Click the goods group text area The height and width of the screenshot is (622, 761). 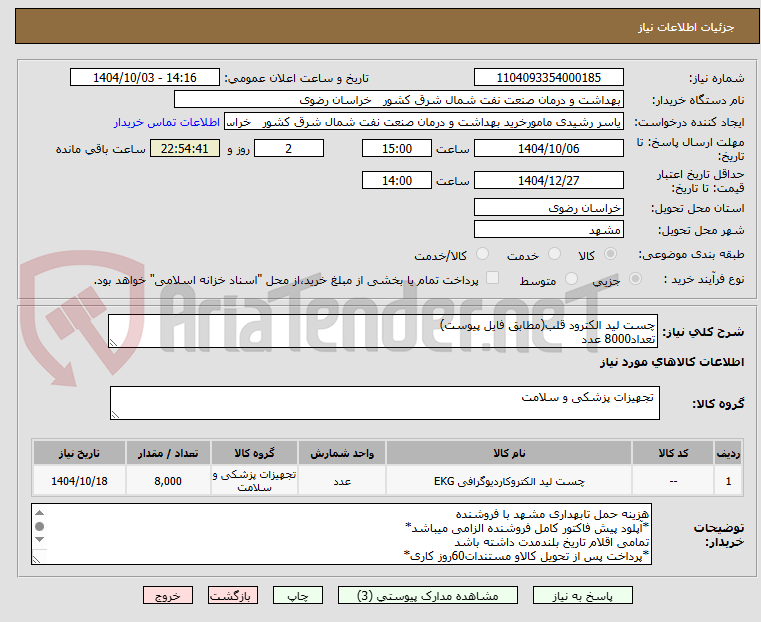[x=385, y=403]
